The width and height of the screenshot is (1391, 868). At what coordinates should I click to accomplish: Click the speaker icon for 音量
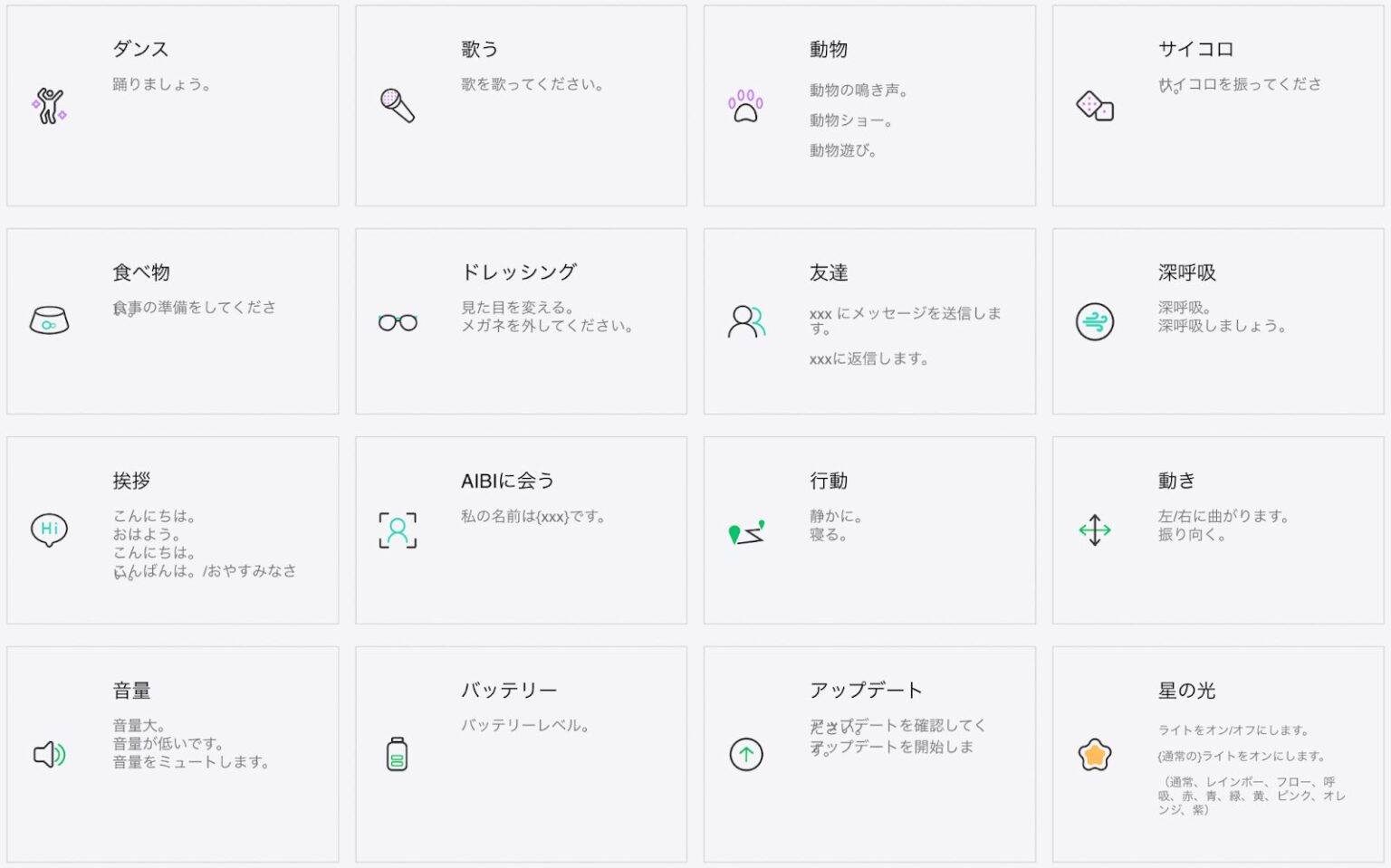tap(49, 754)
